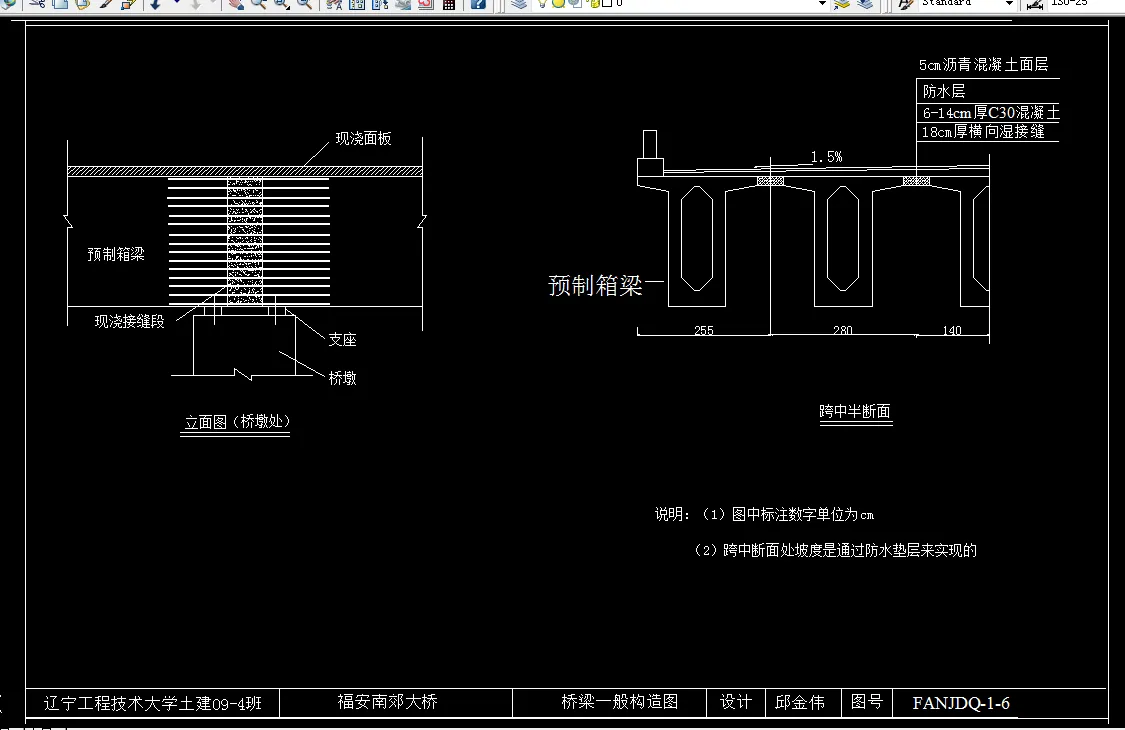The width and height of the screenshot is (1125, 730).
Task: Select the Match Properties brush tool
Action: (105, 4)
